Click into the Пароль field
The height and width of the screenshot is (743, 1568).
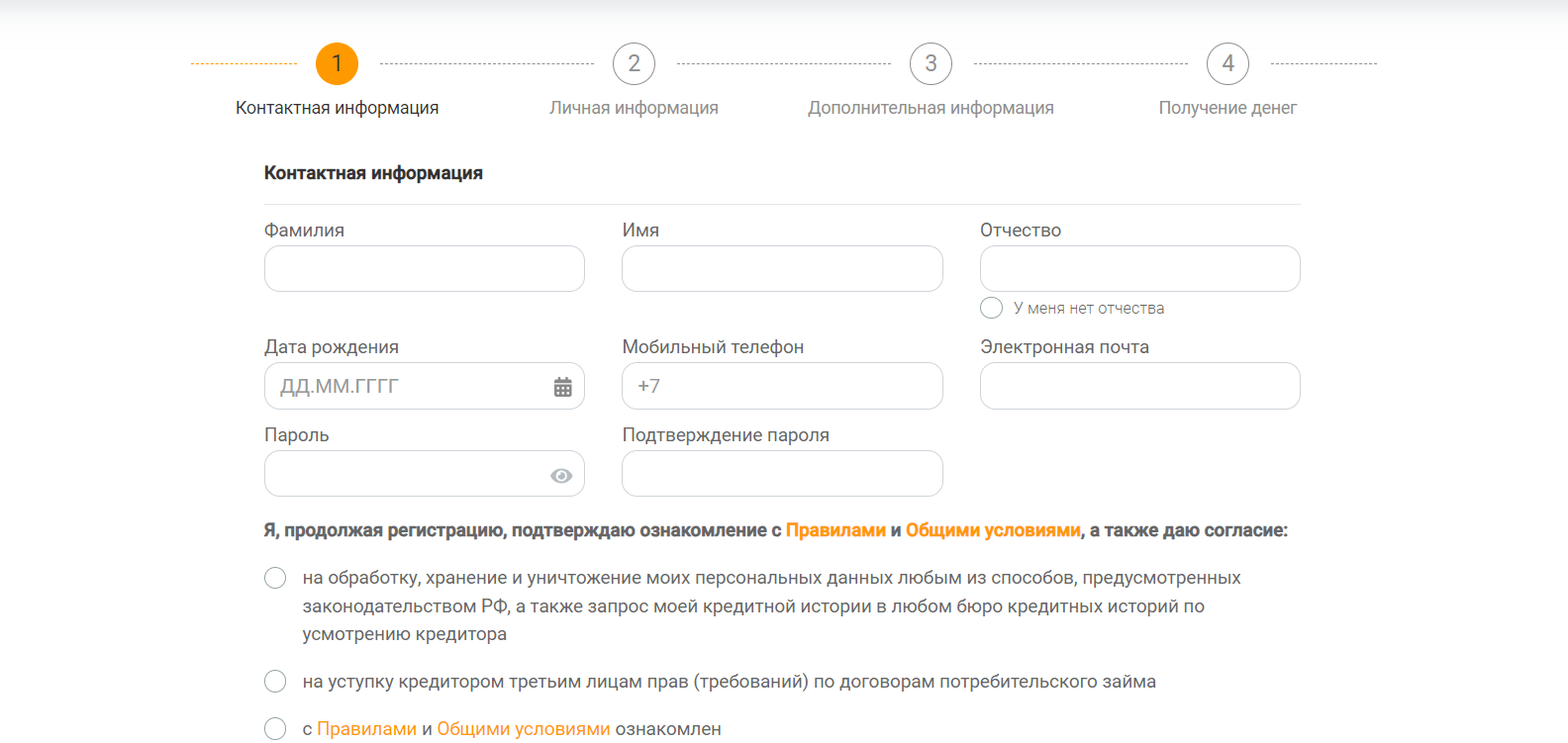point(425,474)
